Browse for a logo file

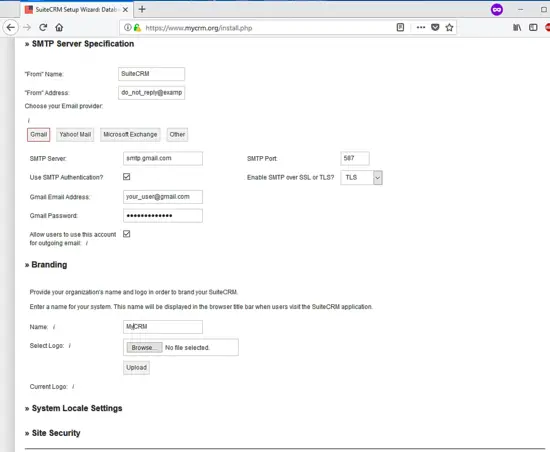145,348
